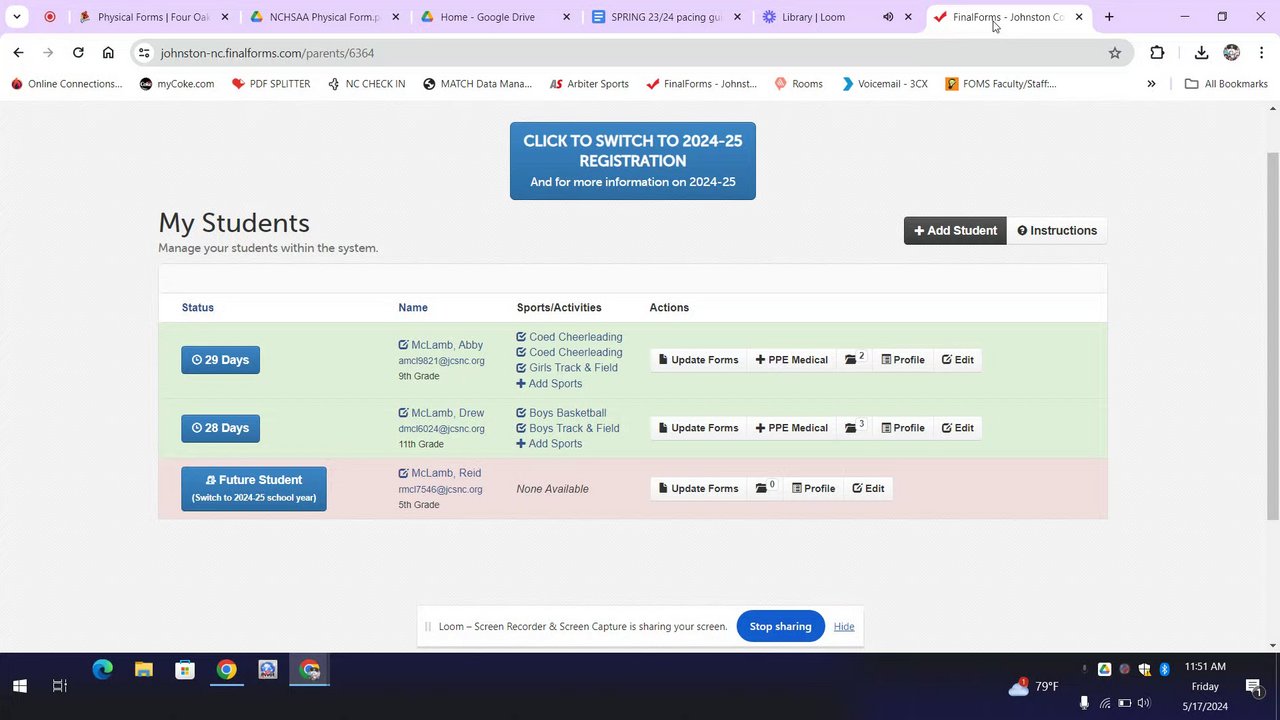Open Windows Start menu
This screenshot has height=720, width=1280.
19,686
